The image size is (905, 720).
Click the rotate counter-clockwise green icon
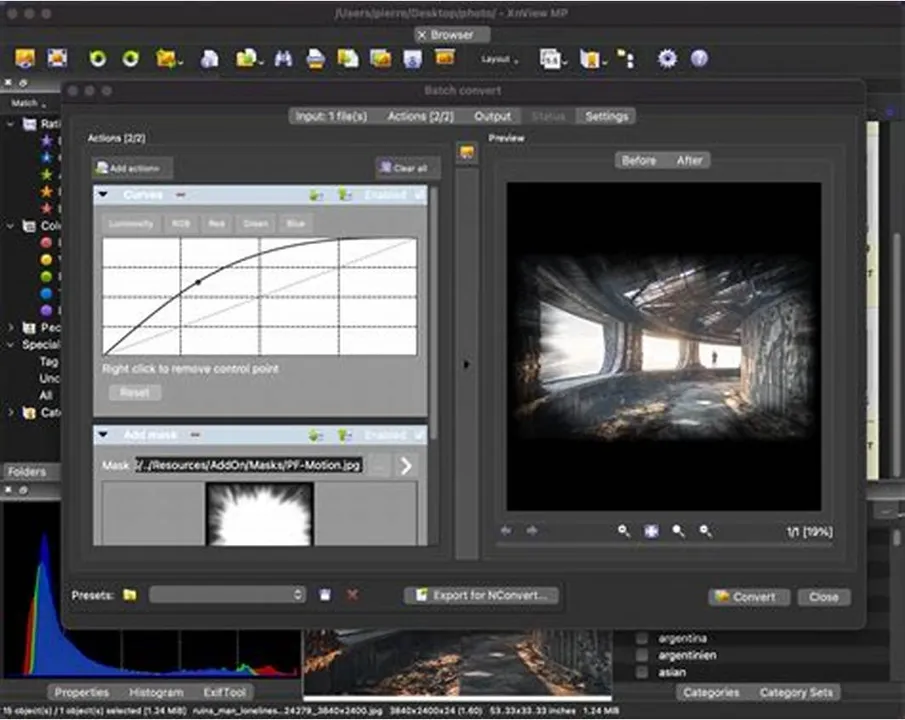98,58
